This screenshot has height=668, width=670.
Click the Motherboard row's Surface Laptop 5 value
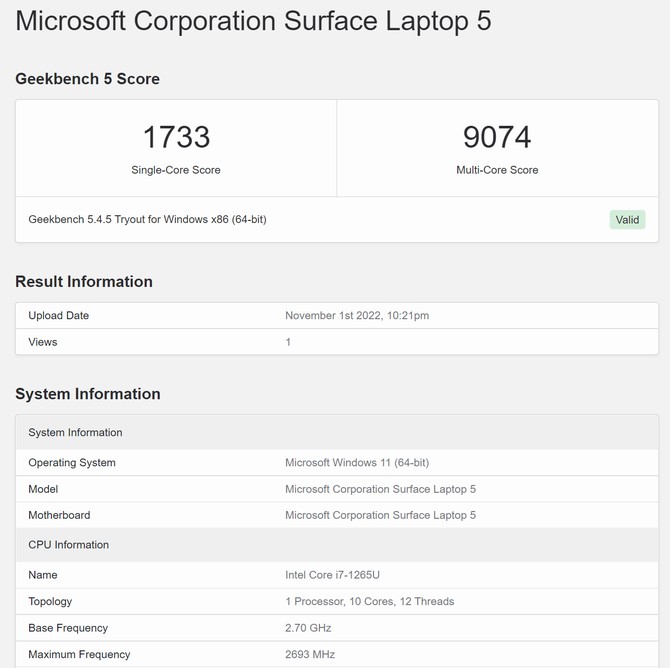click(380, 515)
